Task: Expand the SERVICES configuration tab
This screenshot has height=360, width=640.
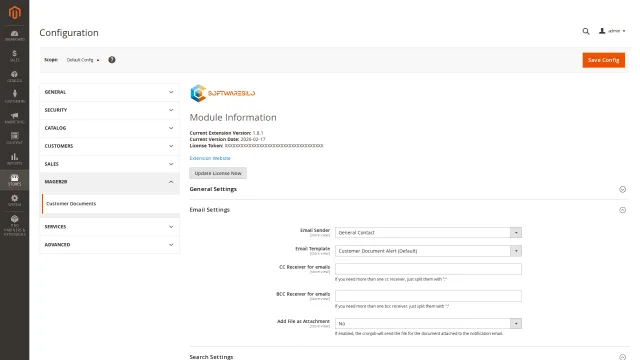Action: click(109, 227)
